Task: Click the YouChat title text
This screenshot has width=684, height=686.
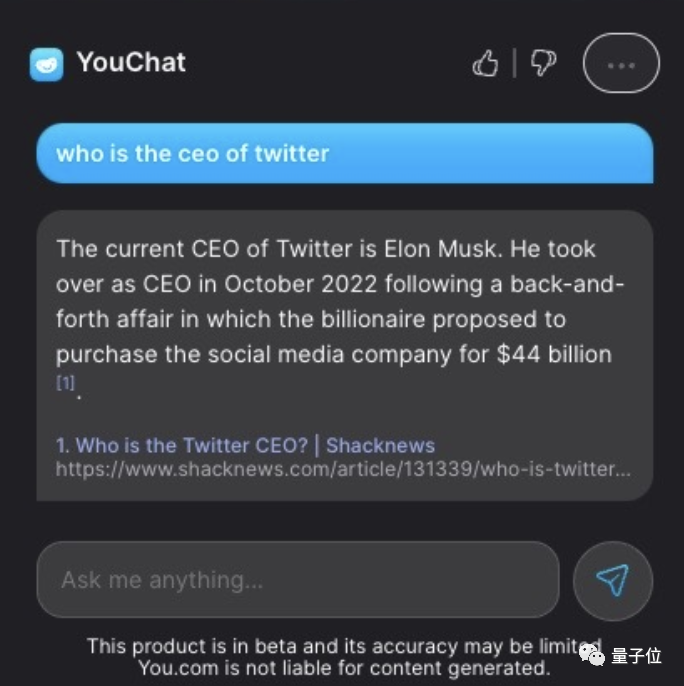Action: pyautogui.click(x=131, y=62)
